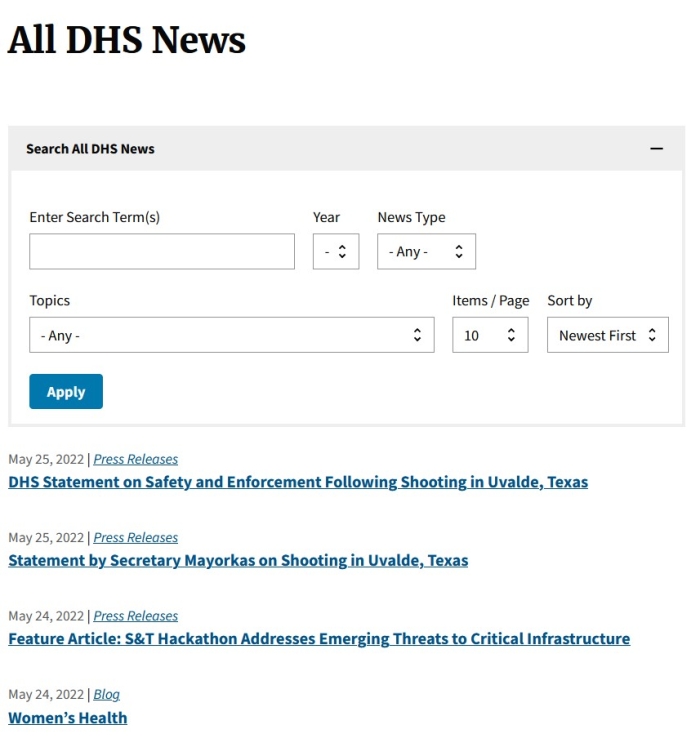Click the Year field label
The image size is (700, 756).
coord(326,217)
